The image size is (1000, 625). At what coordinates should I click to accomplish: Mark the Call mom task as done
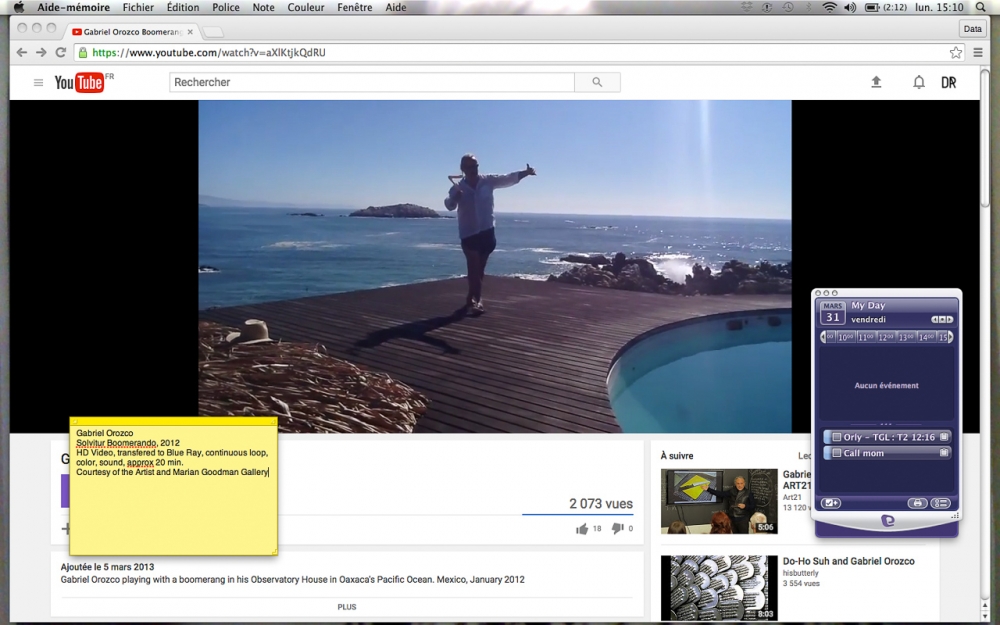(x=836, y=453)
